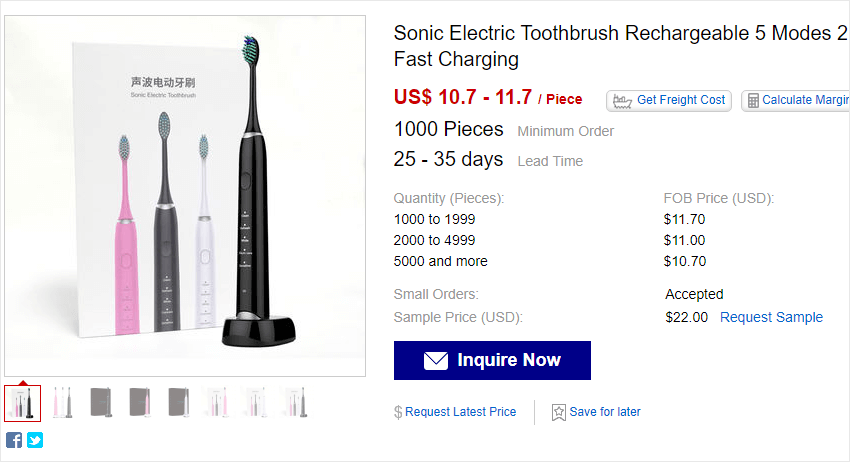Click the envelope icon on Inquire Now
This screenshot has height=462, width=850.
435,360
